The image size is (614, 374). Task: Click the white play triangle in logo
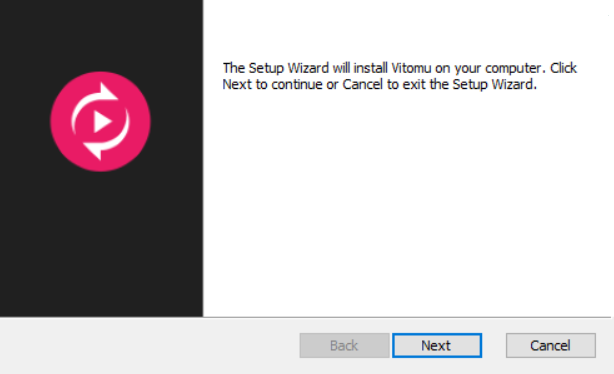(102, 121)
